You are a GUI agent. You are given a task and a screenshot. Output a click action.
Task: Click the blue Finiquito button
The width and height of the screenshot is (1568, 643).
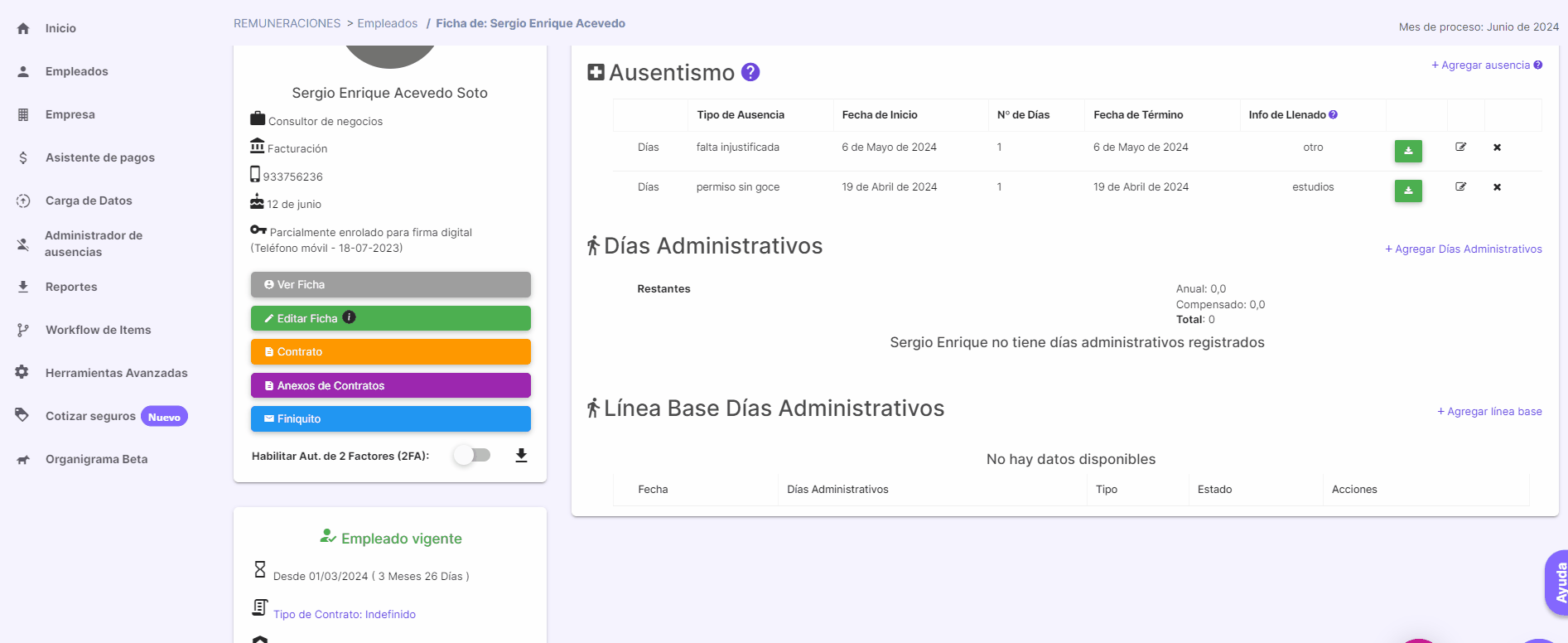point(391,418)
